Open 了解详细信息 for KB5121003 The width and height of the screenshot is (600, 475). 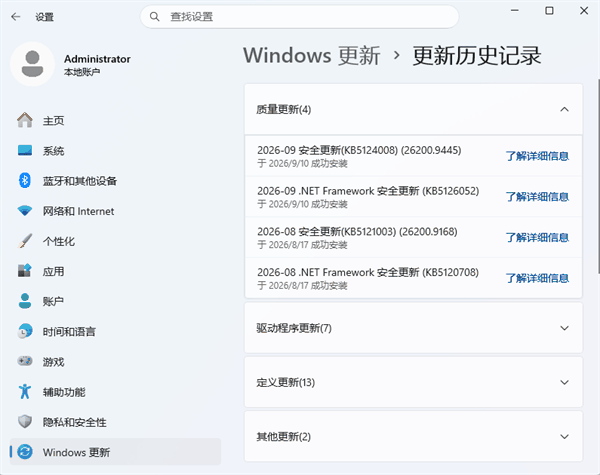pyautogui.click(x=537, y=237)
